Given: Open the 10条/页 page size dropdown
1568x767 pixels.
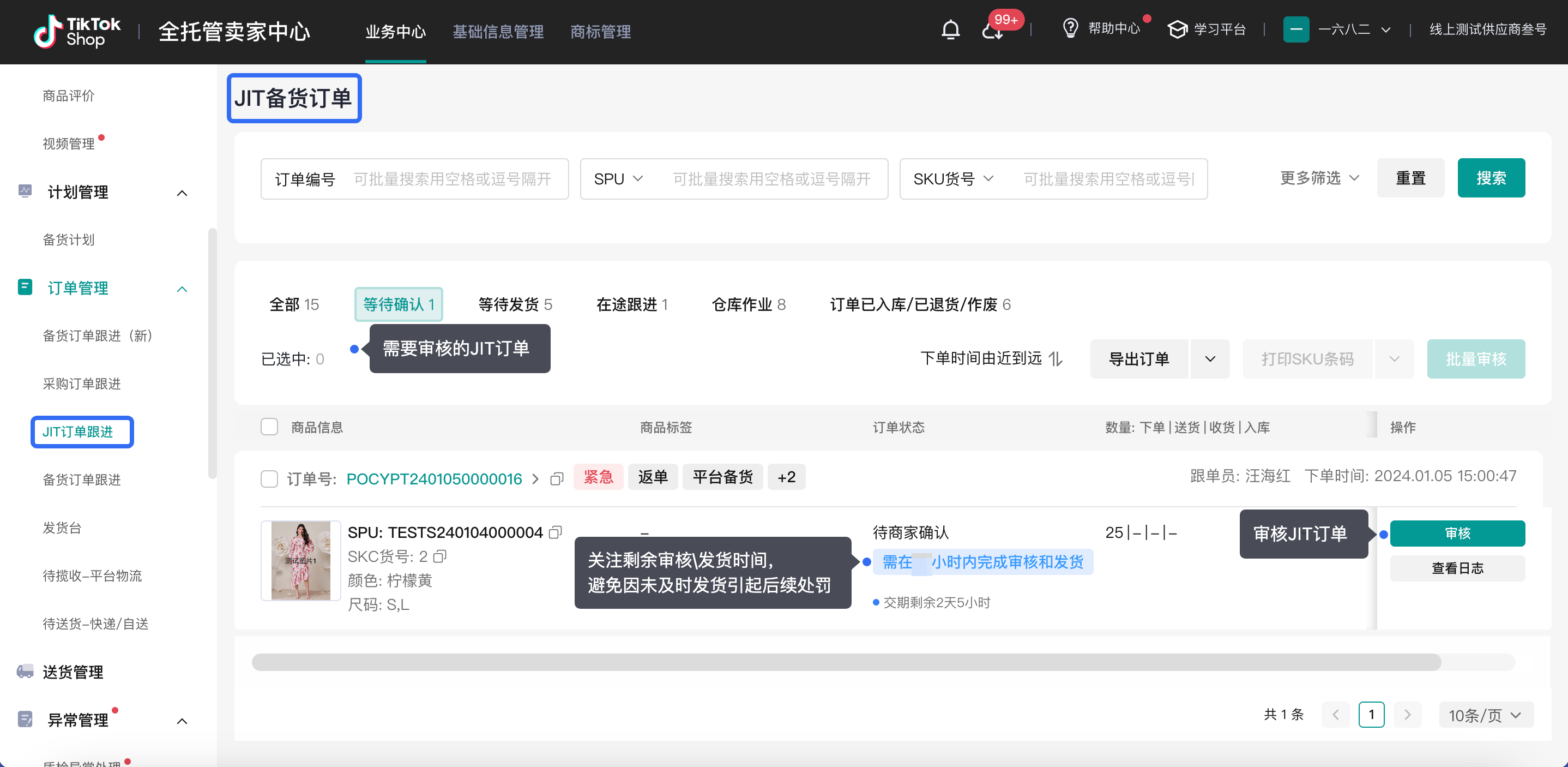Looking at the screenshot, I should click(1486, 715).
